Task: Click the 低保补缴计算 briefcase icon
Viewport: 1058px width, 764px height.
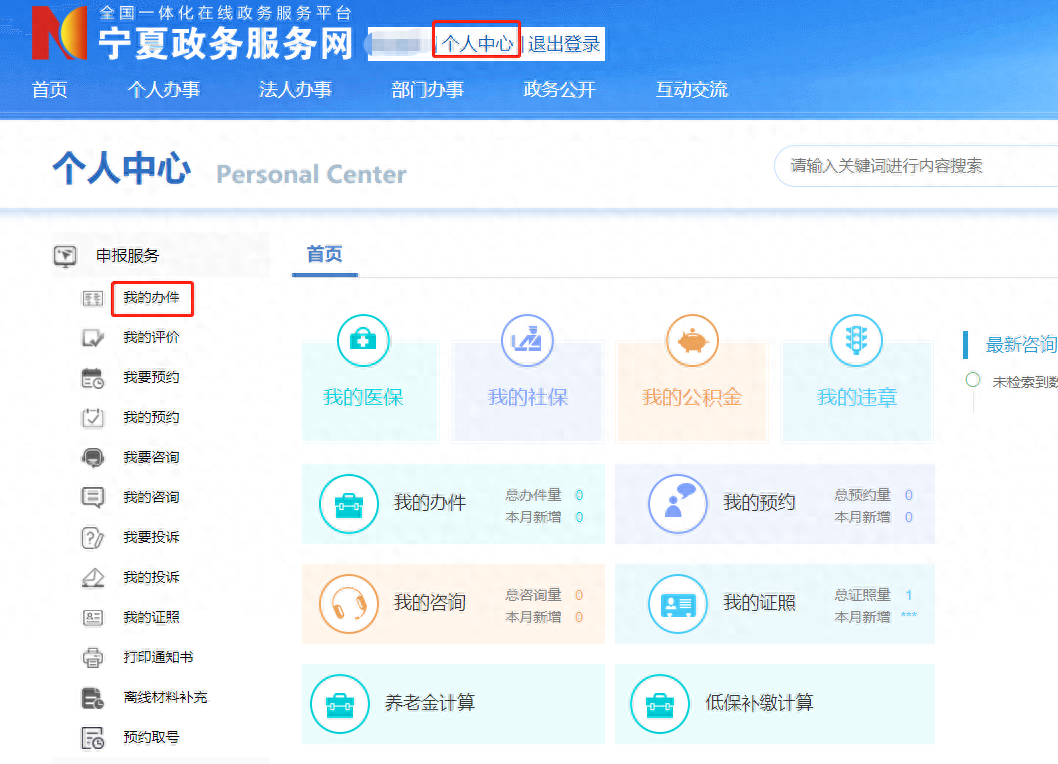Action: pos(659,704)
